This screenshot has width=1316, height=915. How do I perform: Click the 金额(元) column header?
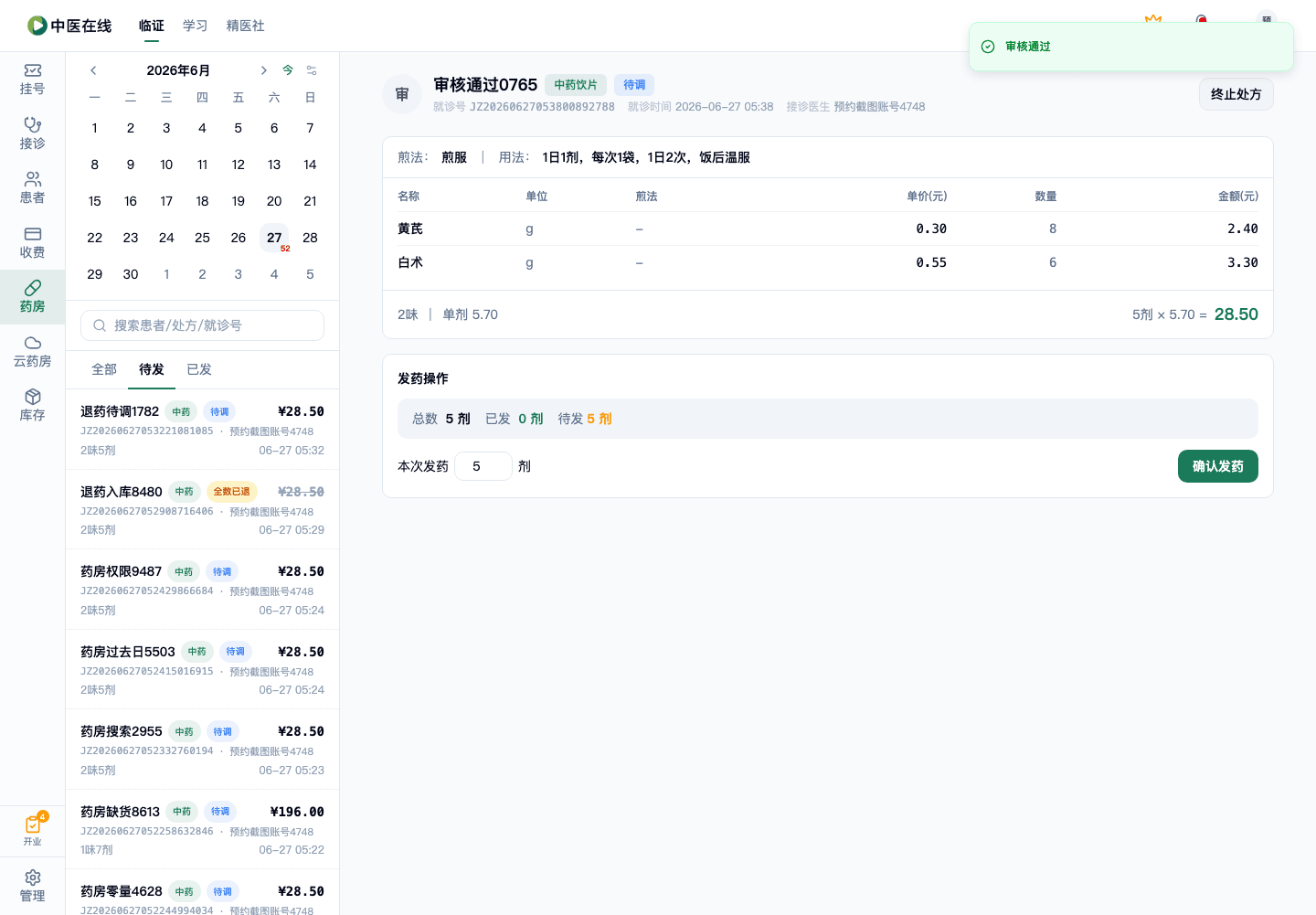1238,197
